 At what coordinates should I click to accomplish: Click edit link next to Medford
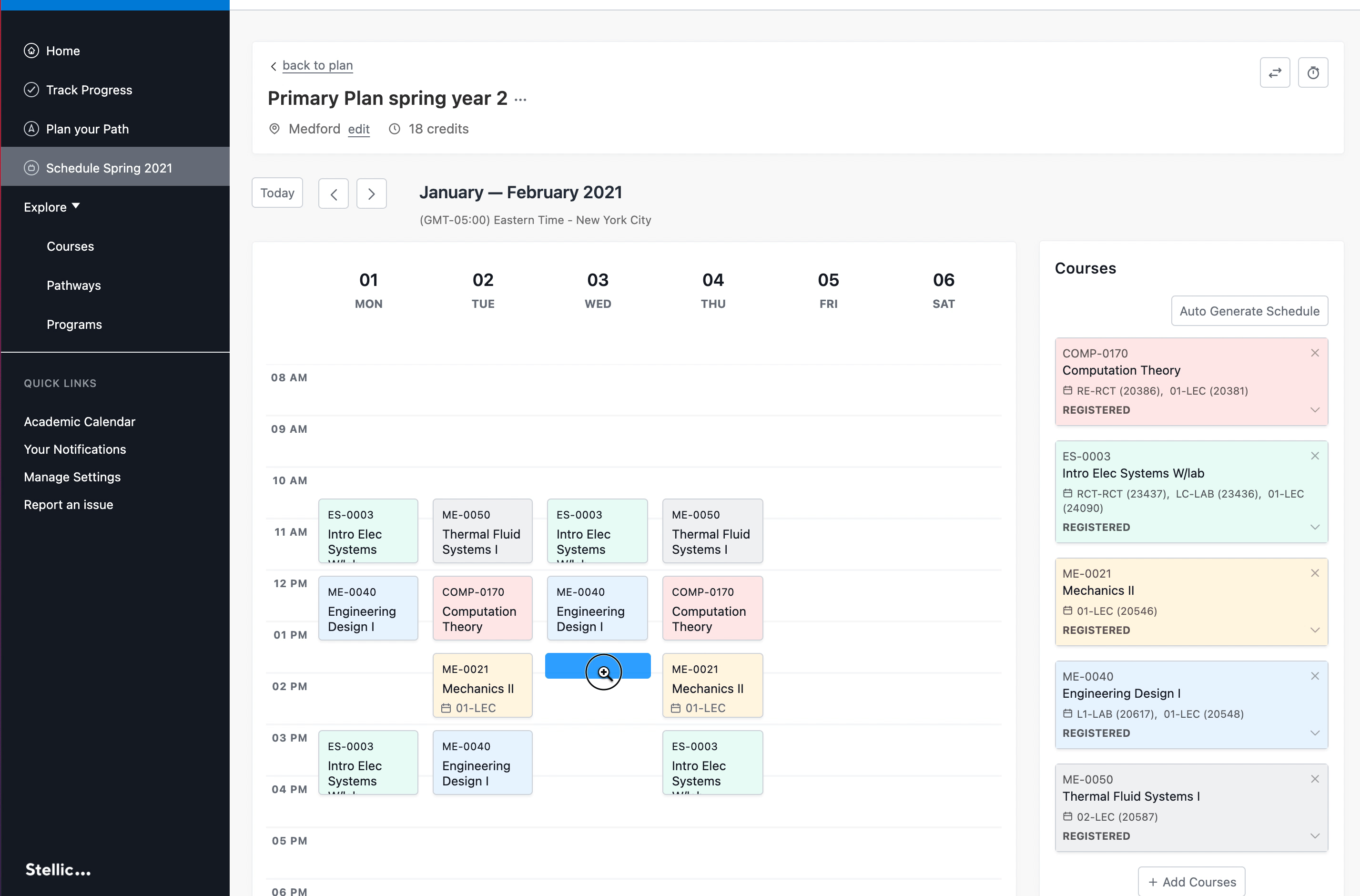click(x=358, y=129)
